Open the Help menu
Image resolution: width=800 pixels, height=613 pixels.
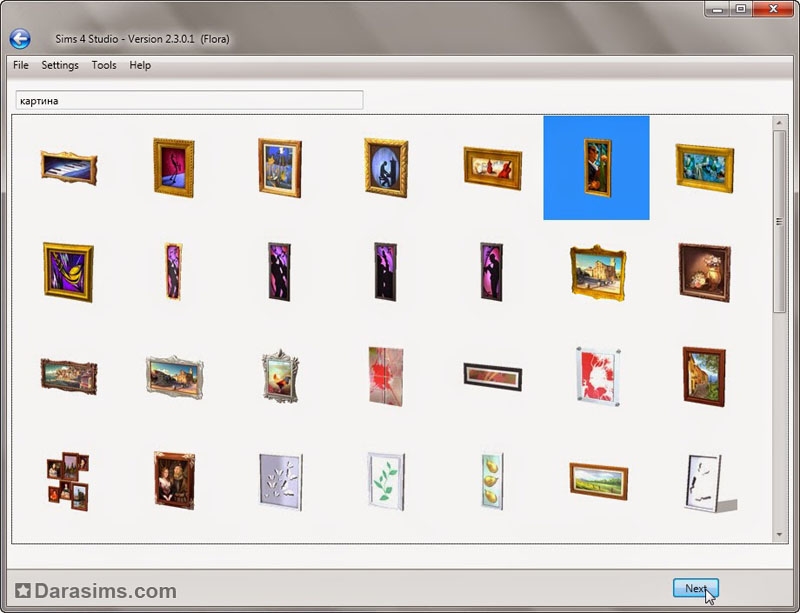[140, 65]
